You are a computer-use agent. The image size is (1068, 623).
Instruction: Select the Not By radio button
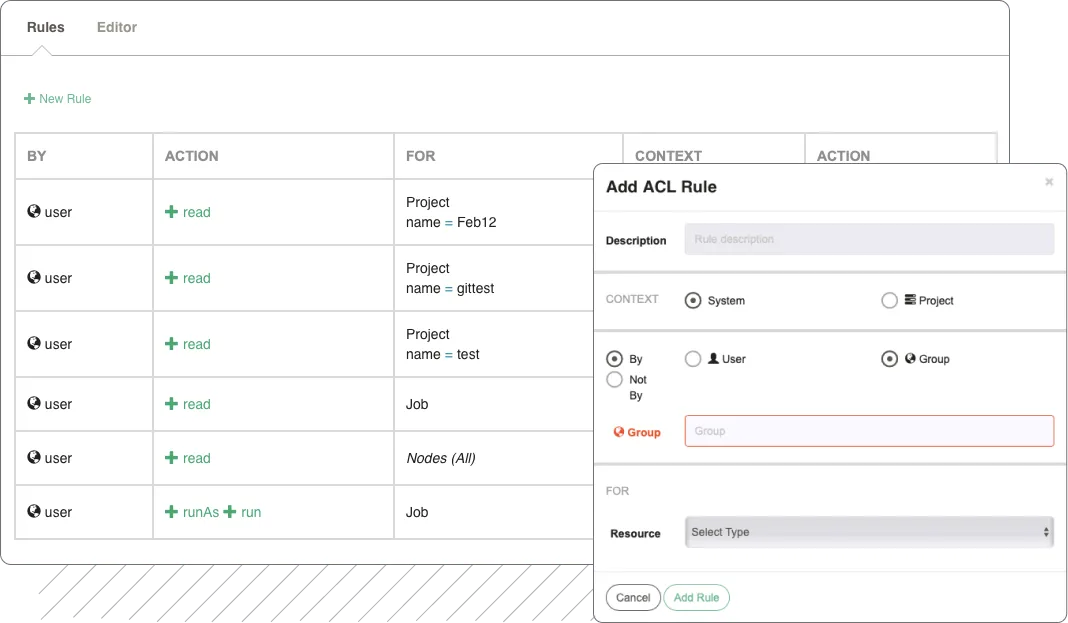(614, 380)
